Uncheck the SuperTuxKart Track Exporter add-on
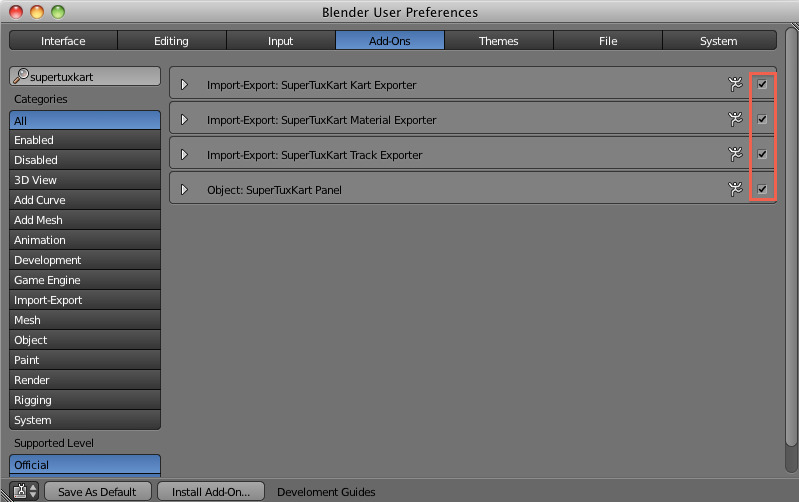 762,154
